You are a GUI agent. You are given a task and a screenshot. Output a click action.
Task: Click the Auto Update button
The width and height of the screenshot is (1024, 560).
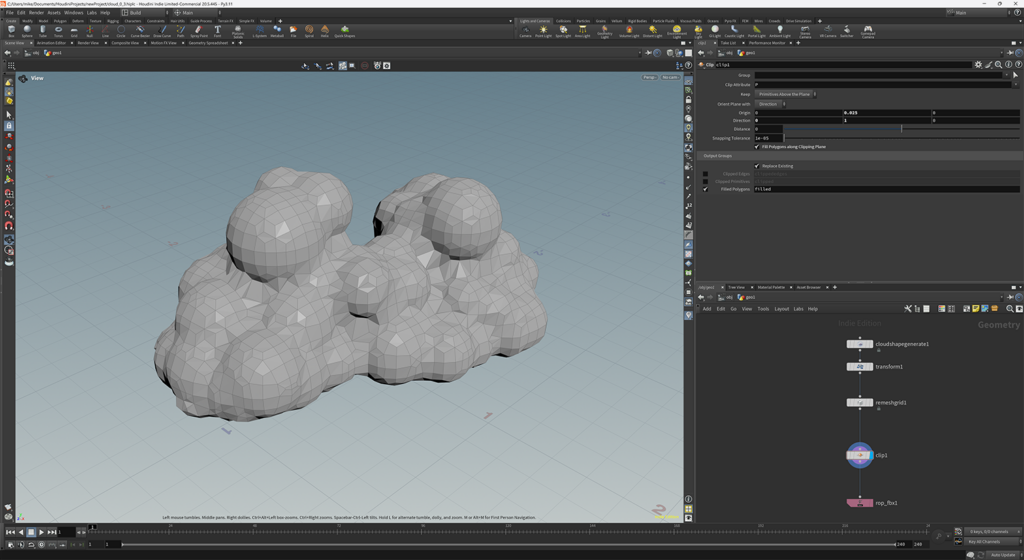tap(1003, 555)
